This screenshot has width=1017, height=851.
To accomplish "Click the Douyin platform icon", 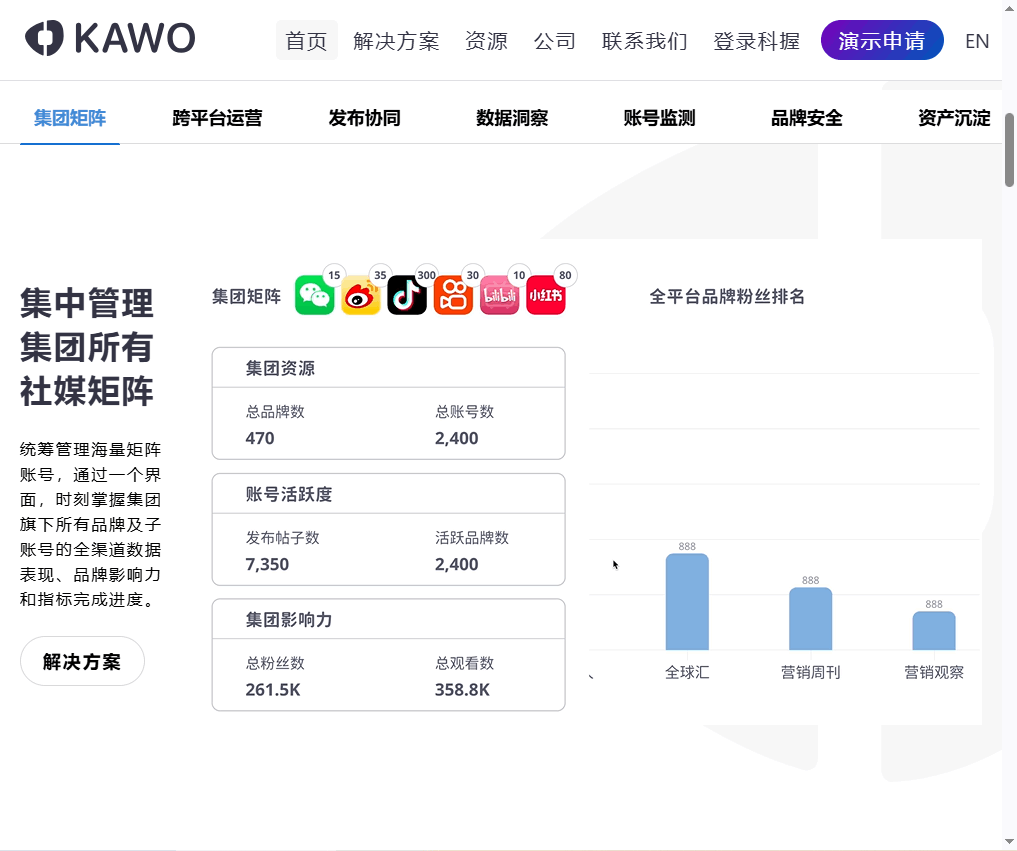I will [406, 295].
